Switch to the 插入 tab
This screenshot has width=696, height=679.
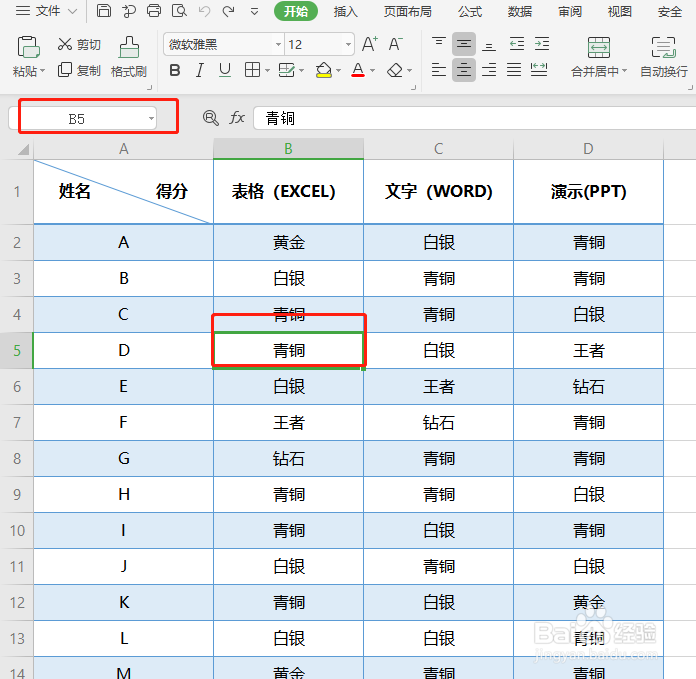[x=345, y=11]
